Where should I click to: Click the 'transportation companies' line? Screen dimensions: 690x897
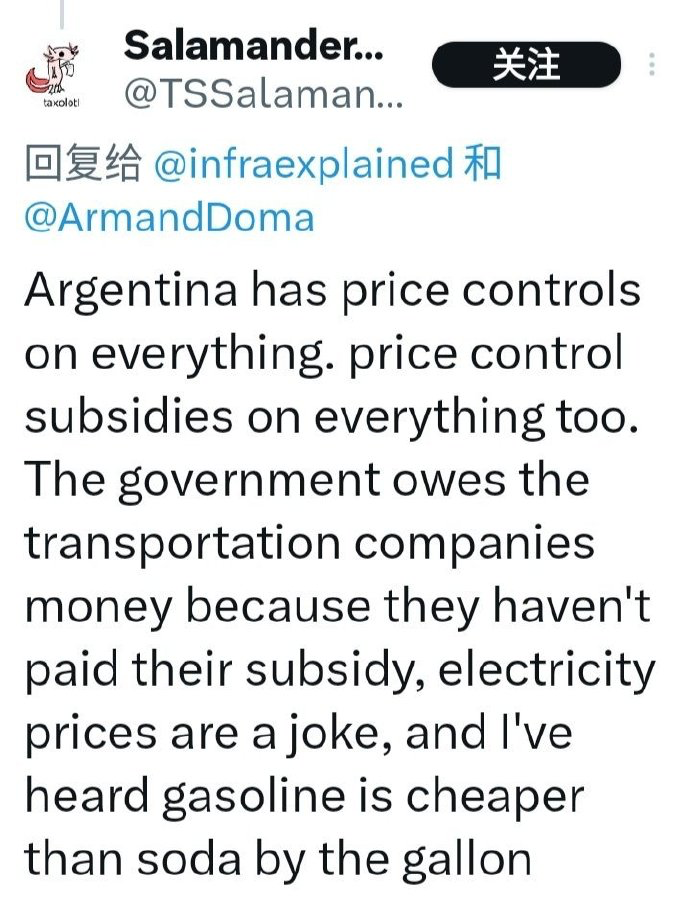[x=310, y=545]
